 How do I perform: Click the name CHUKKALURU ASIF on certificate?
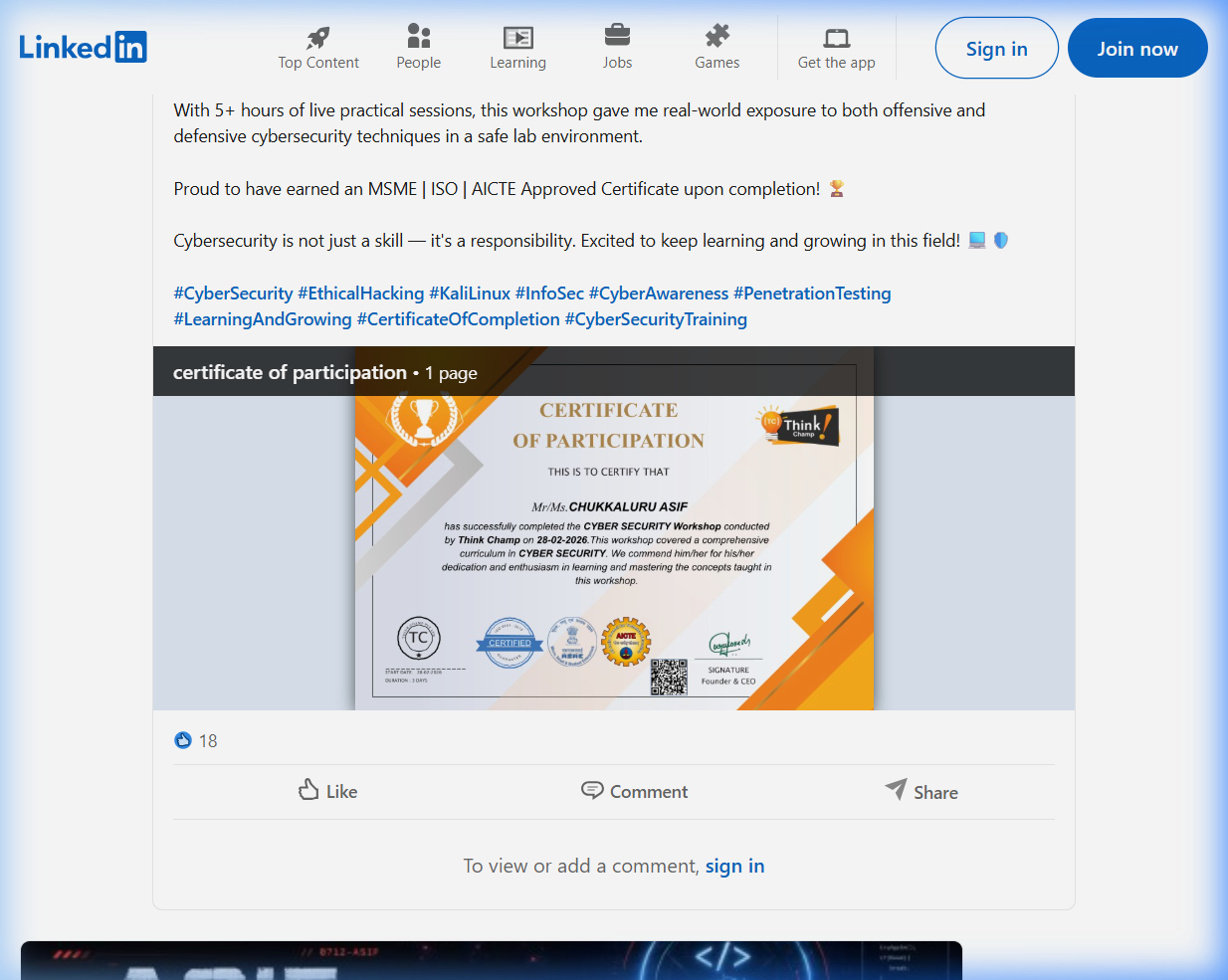628,506
